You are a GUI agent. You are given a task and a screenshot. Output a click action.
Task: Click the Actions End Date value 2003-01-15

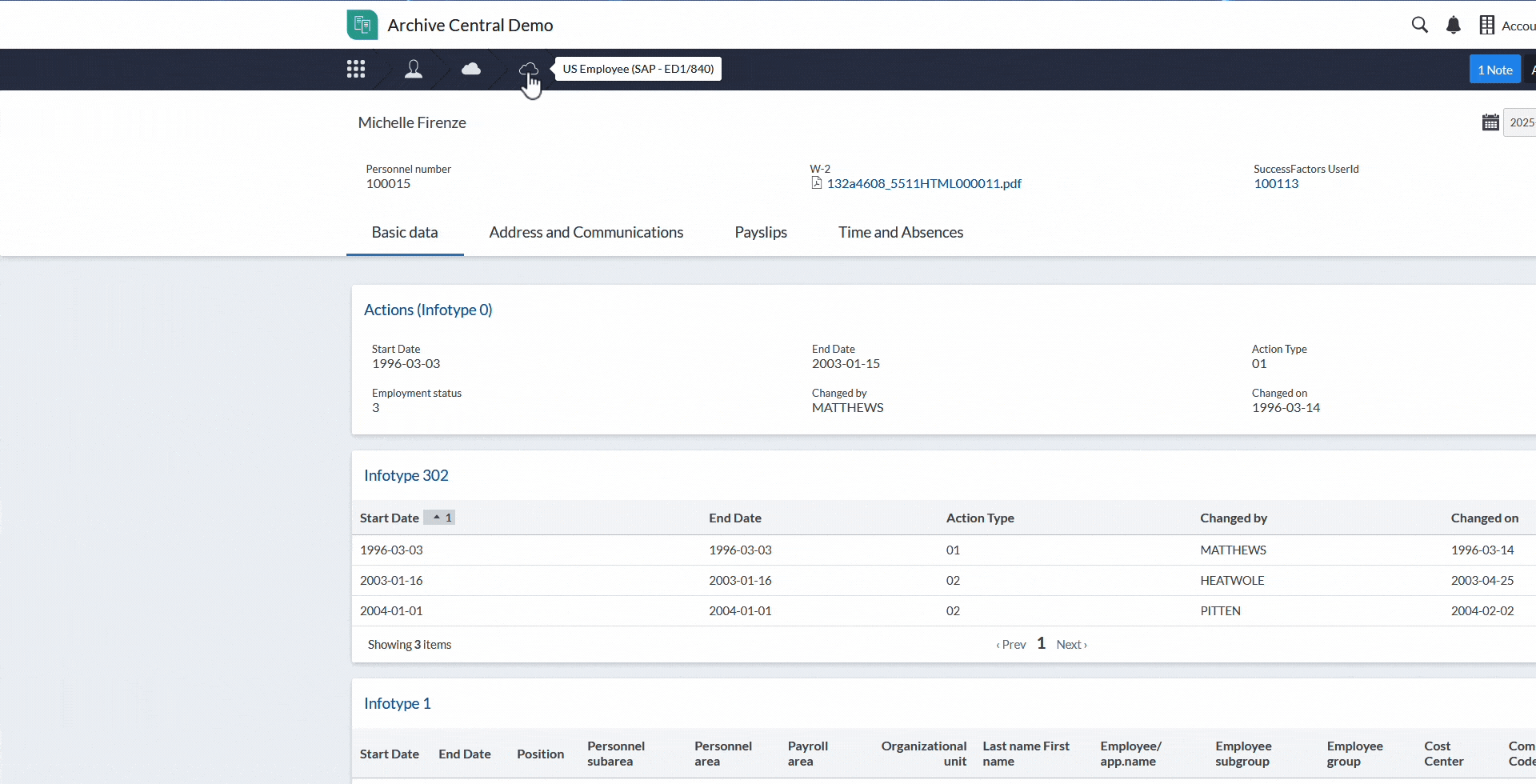(846, 363)
